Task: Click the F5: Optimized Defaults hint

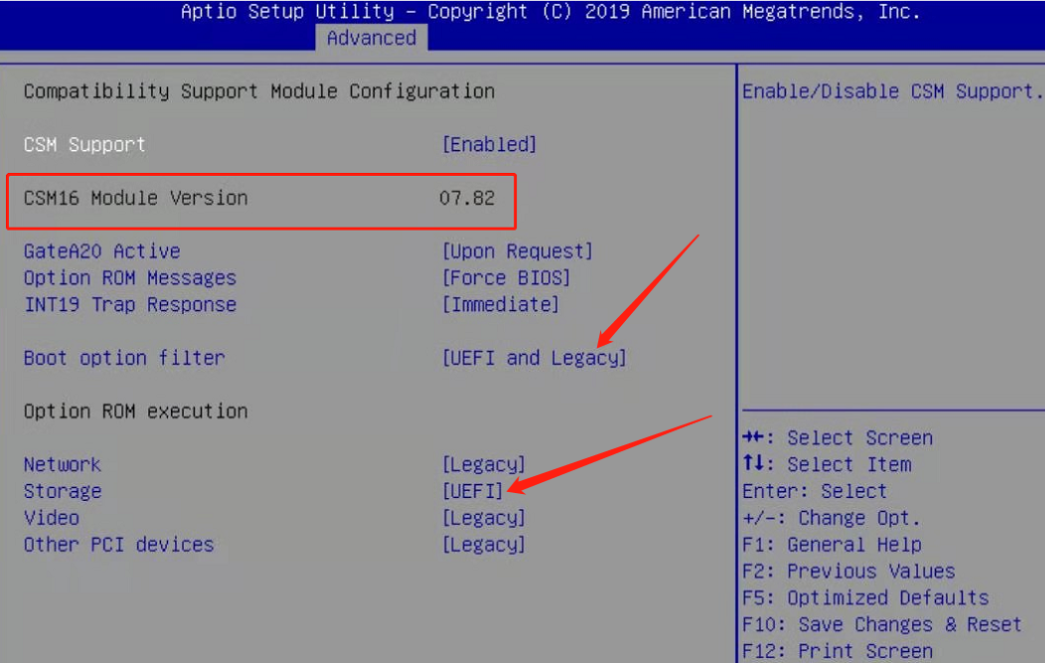Action: pos(866,598)
